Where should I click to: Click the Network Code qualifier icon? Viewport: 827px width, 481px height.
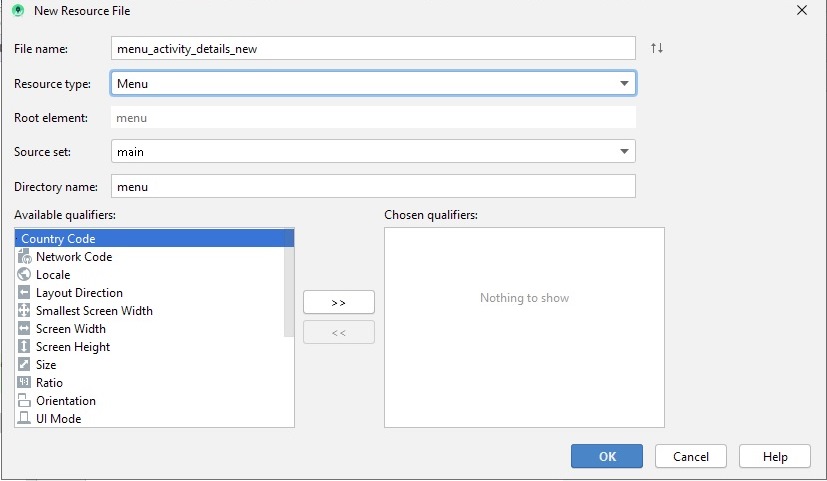point(25,257)
